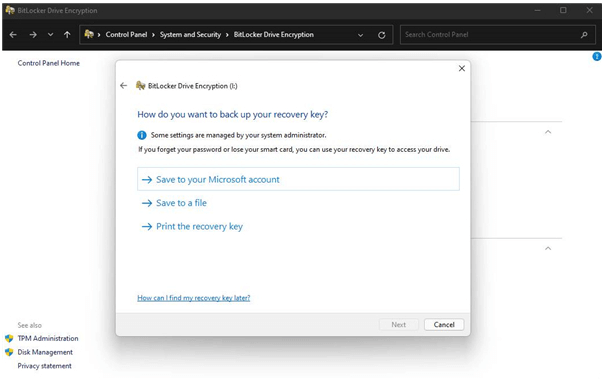The height and width of the screenshot is (379, 604).
Task: Click the 'How do you want to back up' heading
Action: pos(233,114)
